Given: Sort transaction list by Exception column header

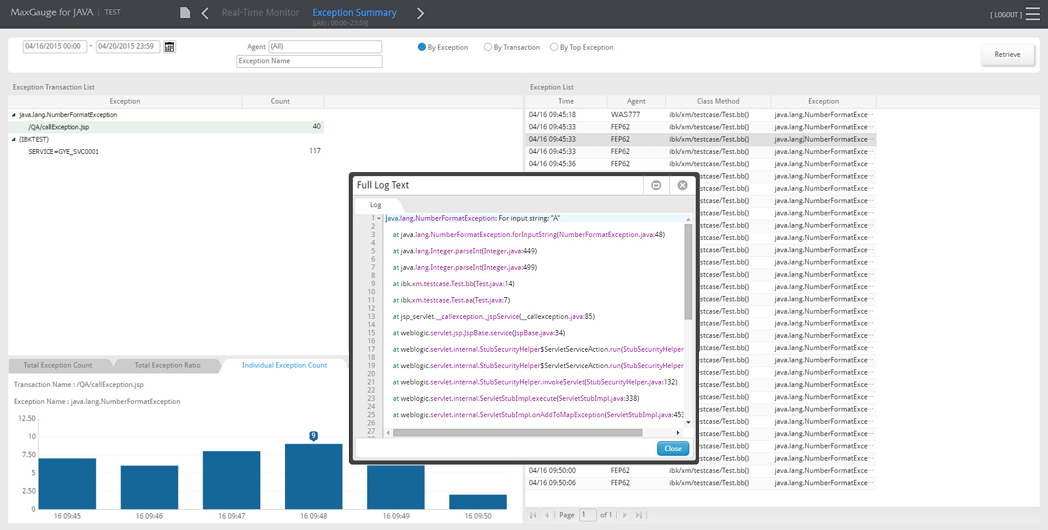Looking at the screenshot, I should (125, 102).
